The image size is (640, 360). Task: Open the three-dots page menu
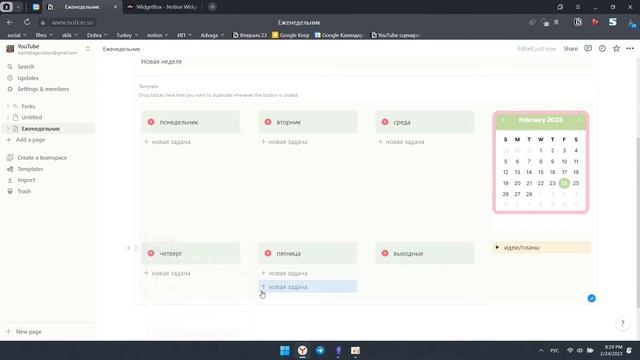coord(630,49)
